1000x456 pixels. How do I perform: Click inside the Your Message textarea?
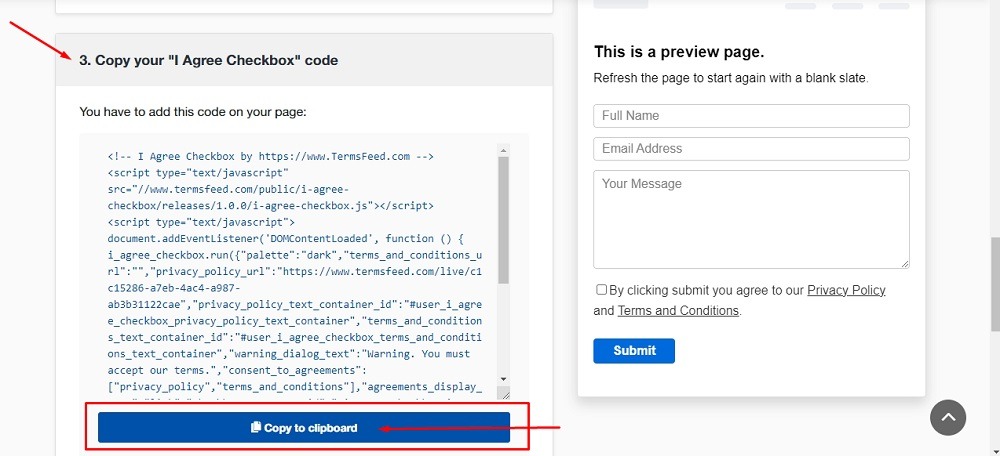(751, 219)
